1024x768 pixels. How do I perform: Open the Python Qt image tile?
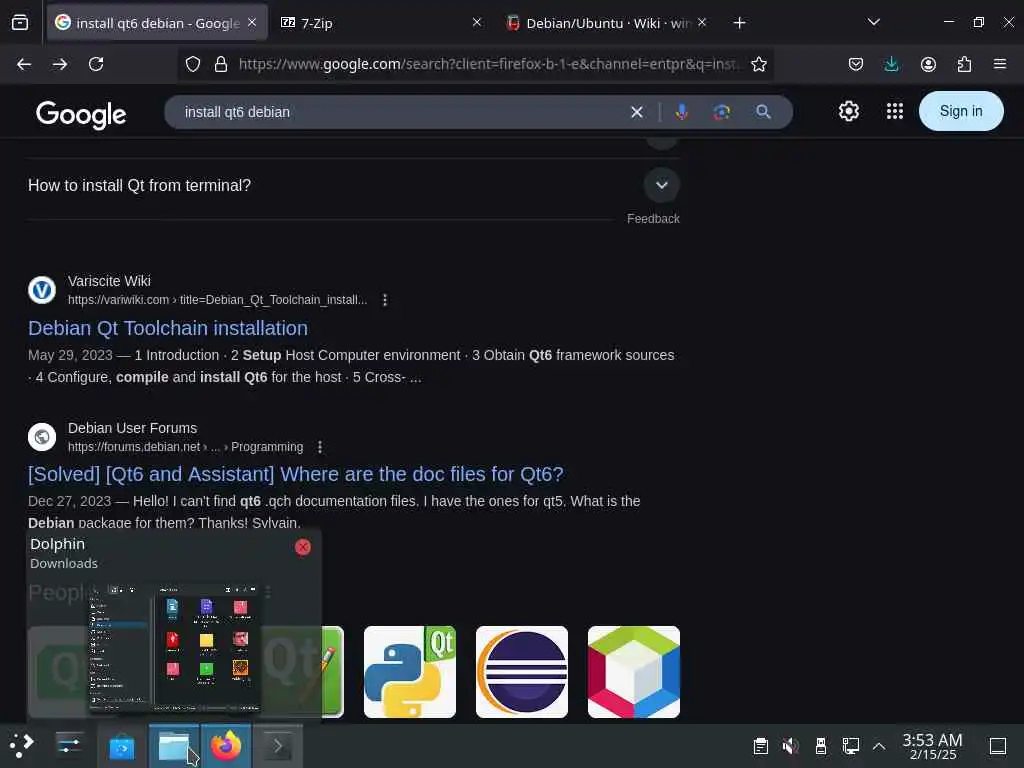point(409,672)
